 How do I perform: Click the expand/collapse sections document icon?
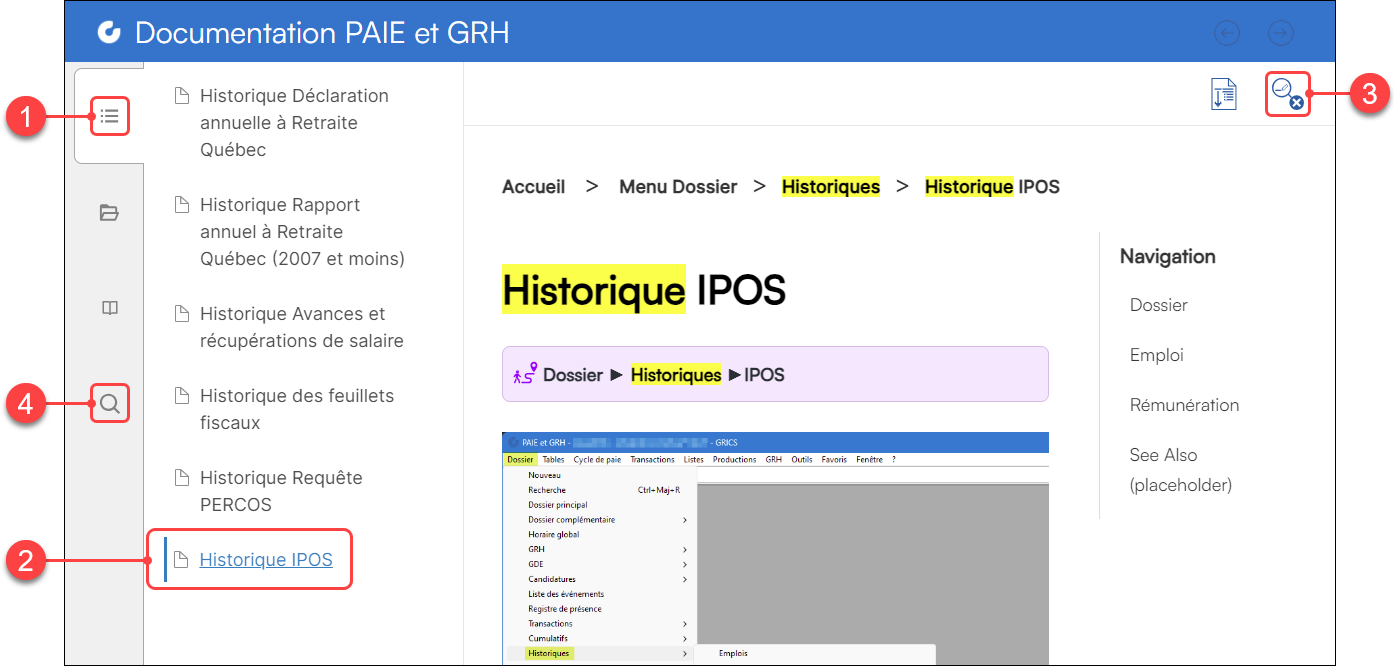pos(1224,94)
